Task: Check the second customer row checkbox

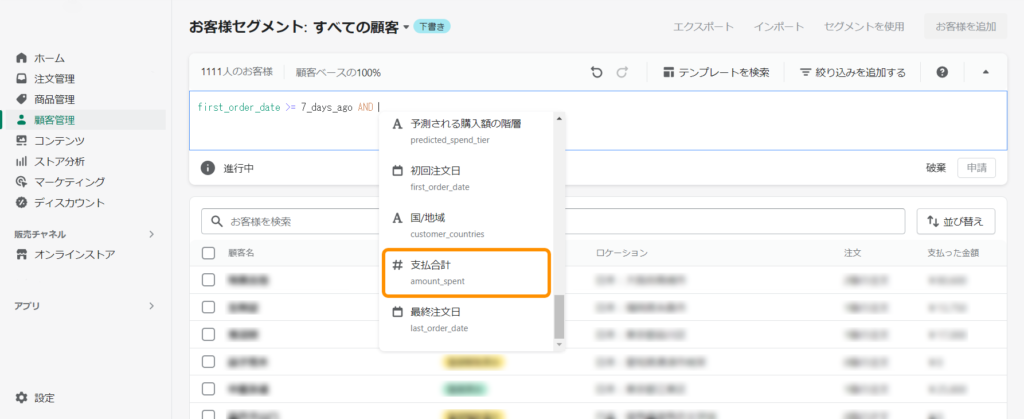Action: coord(208,307)
